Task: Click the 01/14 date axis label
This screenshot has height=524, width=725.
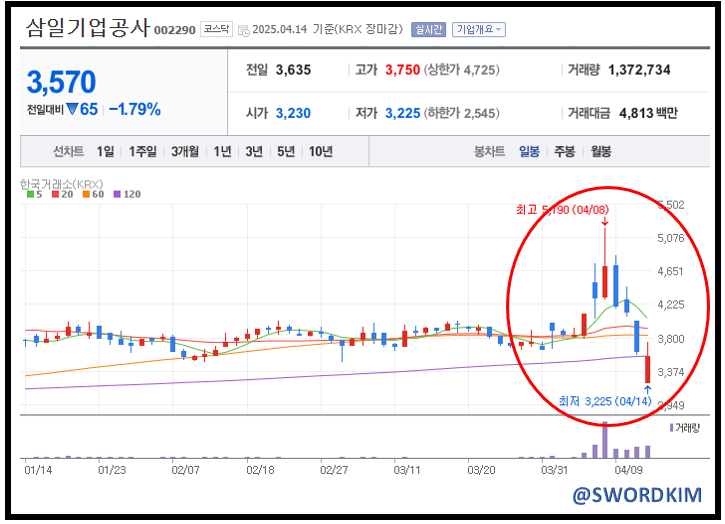Action: coord(38,470)
